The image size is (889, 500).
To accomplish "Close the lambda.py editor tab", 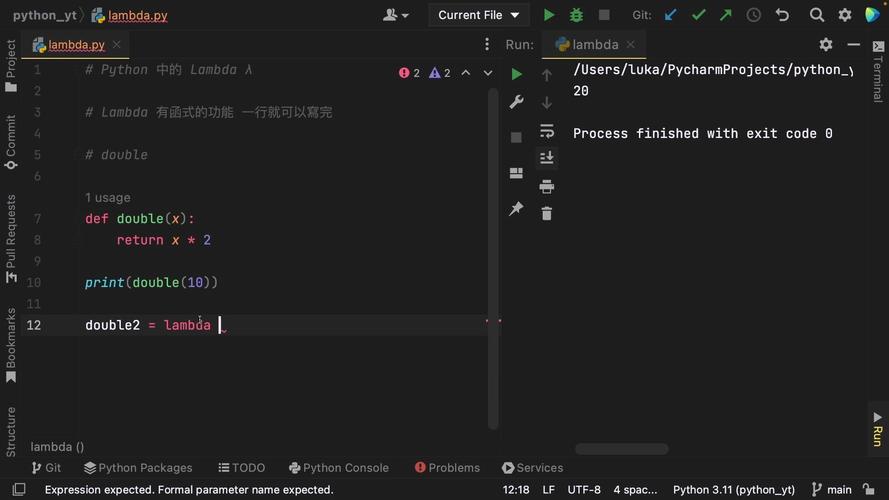I will click(x=116, y=44).
